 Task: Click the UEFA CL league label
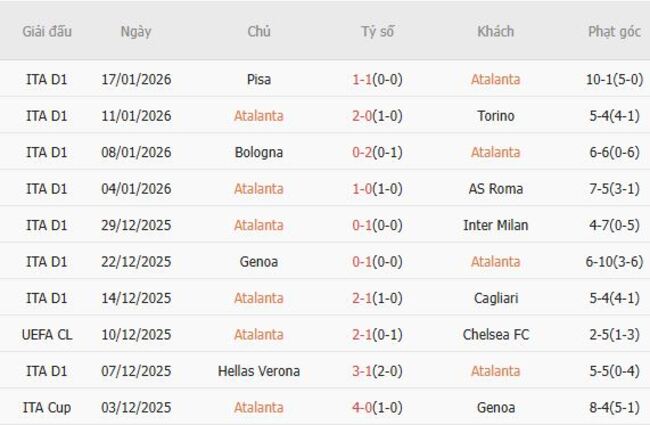tap(47, 334)
